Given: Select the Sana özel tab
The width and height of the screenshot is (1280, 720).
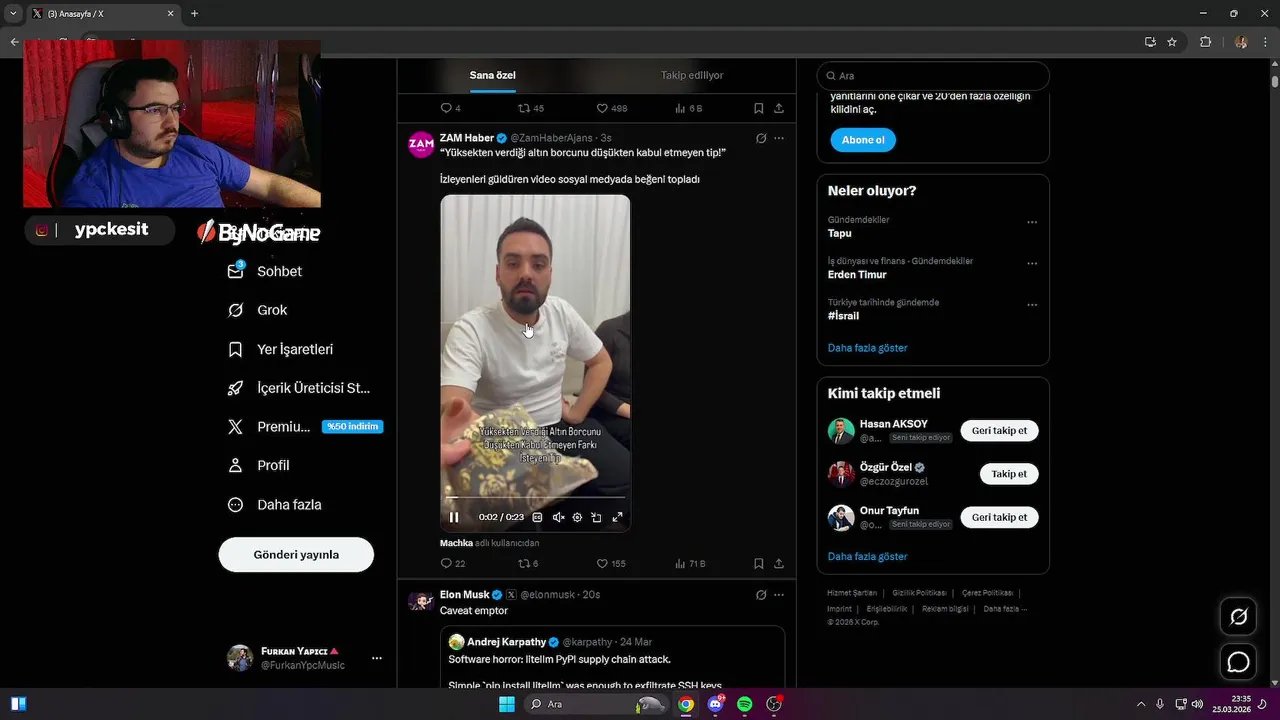Looking at the screenshot, I should [493, 75].
